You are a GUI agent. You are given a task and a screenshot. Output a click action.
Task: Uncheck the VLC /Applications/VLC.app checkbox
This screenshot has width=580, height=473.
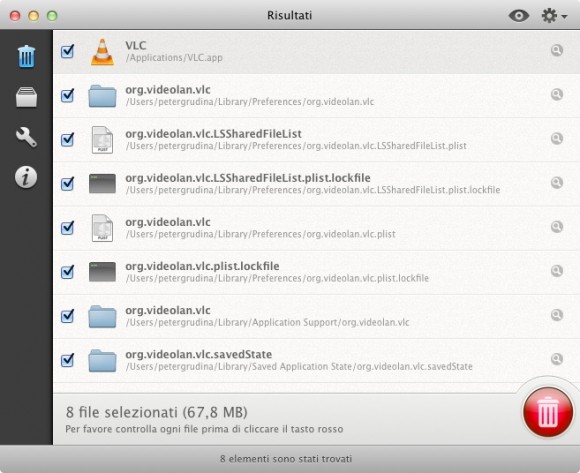[x=67, y=51]
